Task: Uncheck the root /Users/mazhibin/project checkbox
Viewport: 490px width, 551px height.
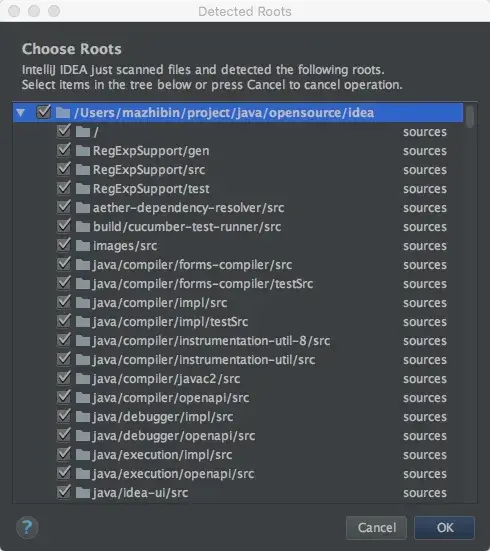Action: pos(44,112)
